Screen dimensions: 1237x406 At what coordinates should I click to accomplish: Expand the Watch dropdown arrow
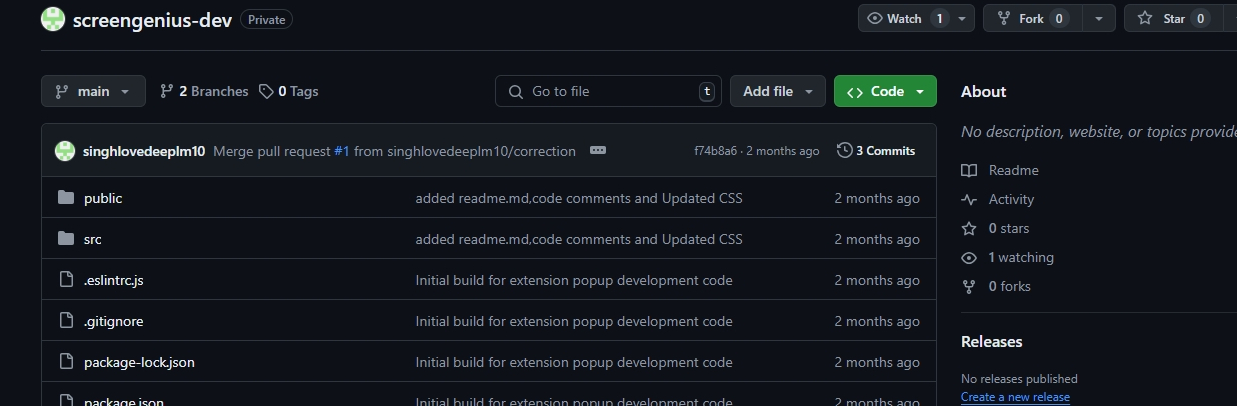tap(963, 19)
